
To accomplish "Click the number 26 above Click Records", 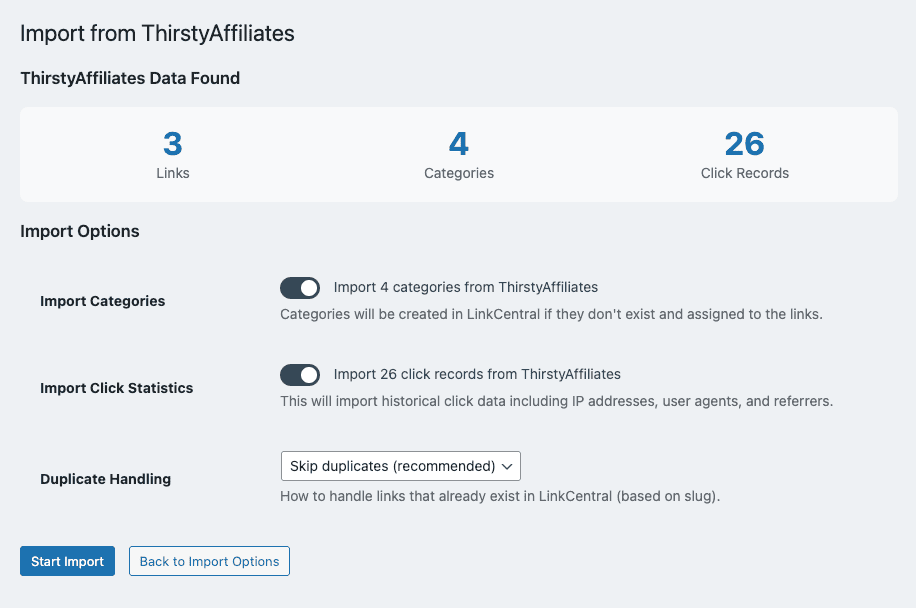I will pyautogui.click(x=745, y=144).
